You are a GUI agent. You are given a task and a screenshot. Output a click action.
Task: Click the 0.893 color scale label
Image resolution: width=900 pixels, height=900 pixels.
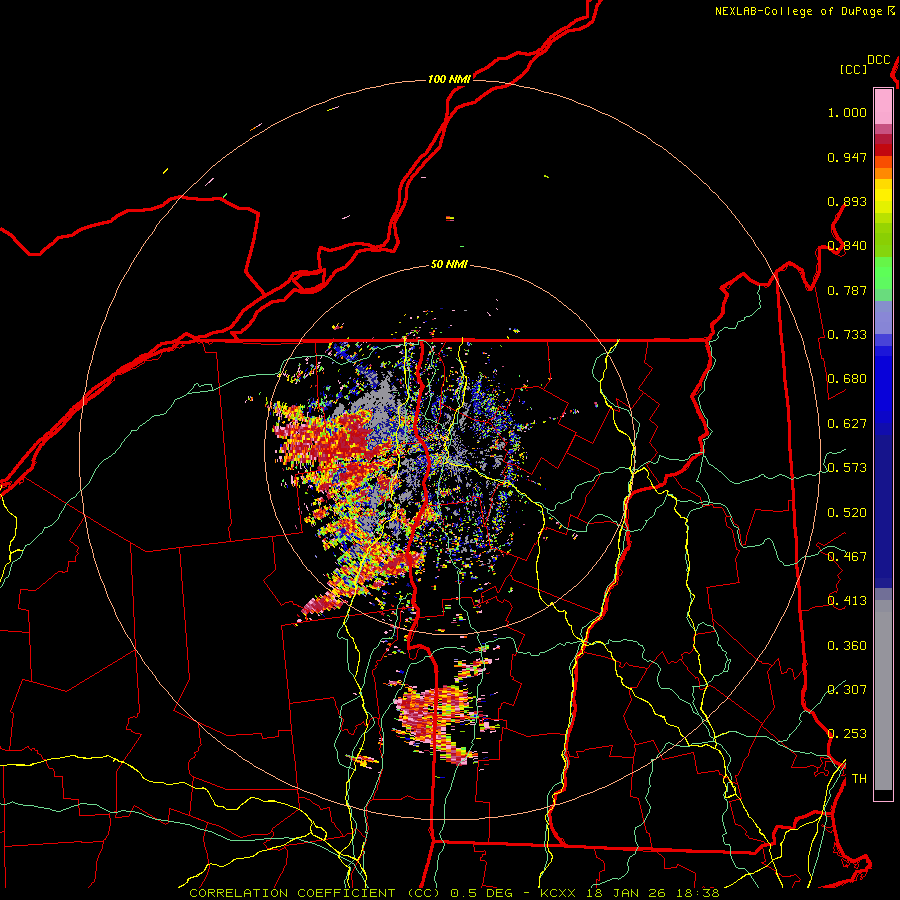pos(847,201)
